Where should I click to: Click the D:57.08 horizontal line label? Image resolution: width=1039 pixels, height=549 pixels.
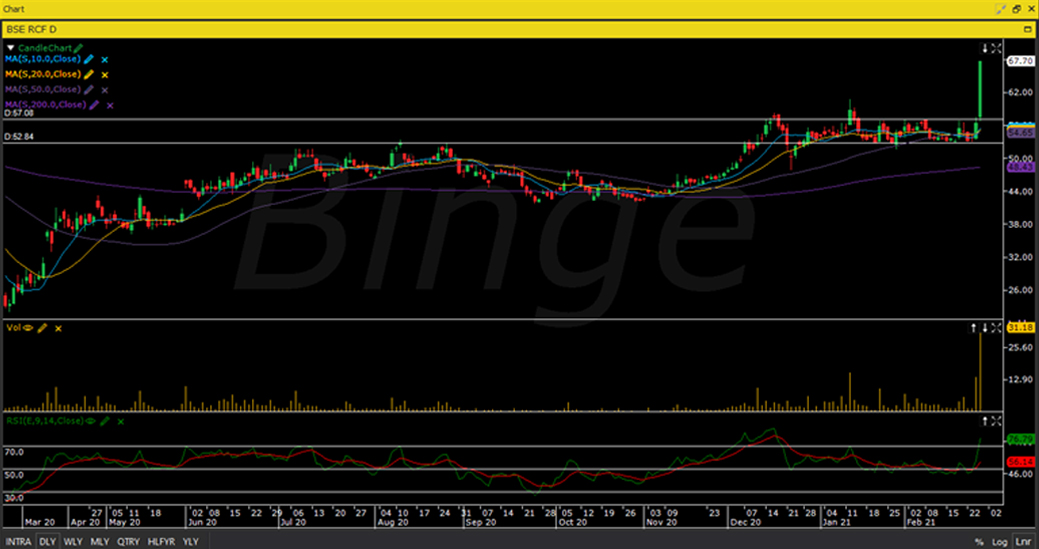click(x=19, y=114)
